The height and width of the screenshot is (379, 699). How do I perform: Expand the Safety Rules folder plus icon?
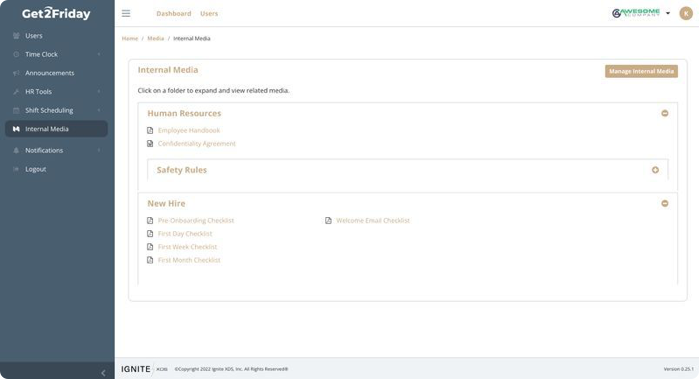(655, 170)
